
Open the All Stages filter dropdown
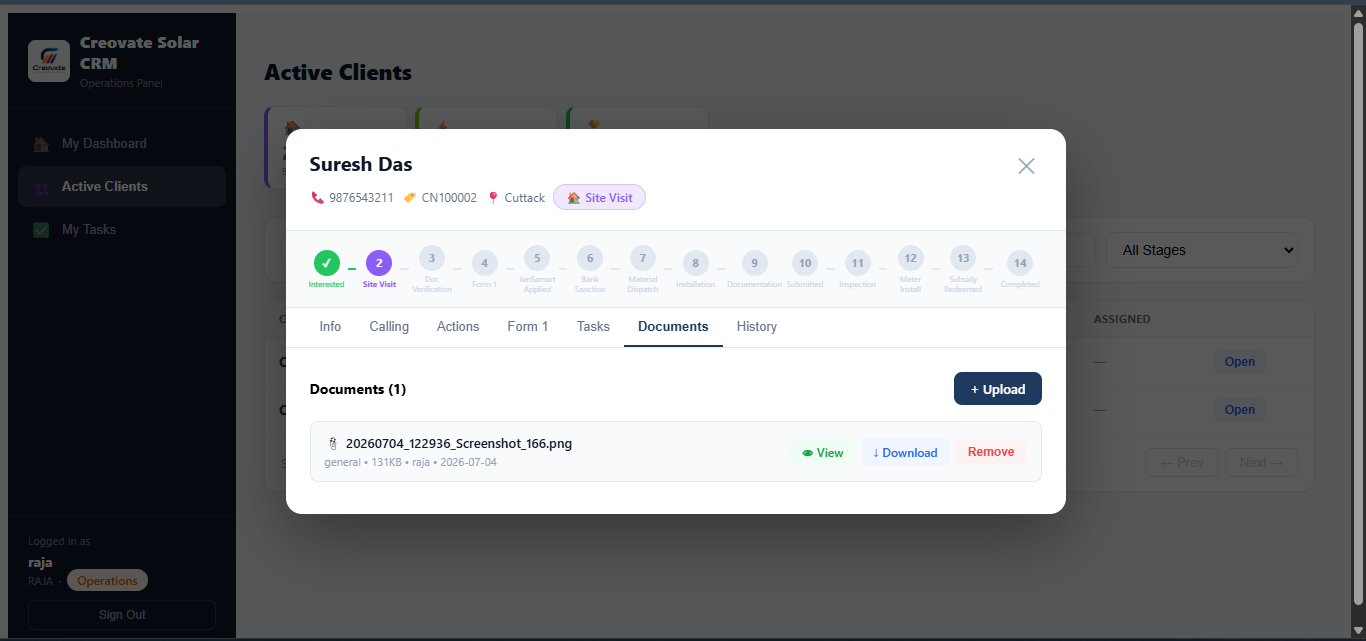tap(1201, 250)
